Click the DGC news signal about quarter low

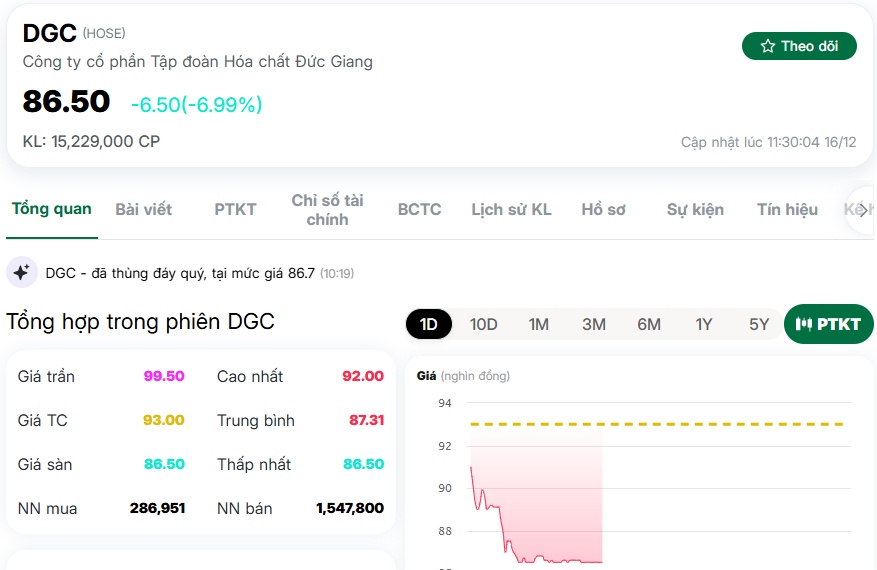click(x=180, y=273)
